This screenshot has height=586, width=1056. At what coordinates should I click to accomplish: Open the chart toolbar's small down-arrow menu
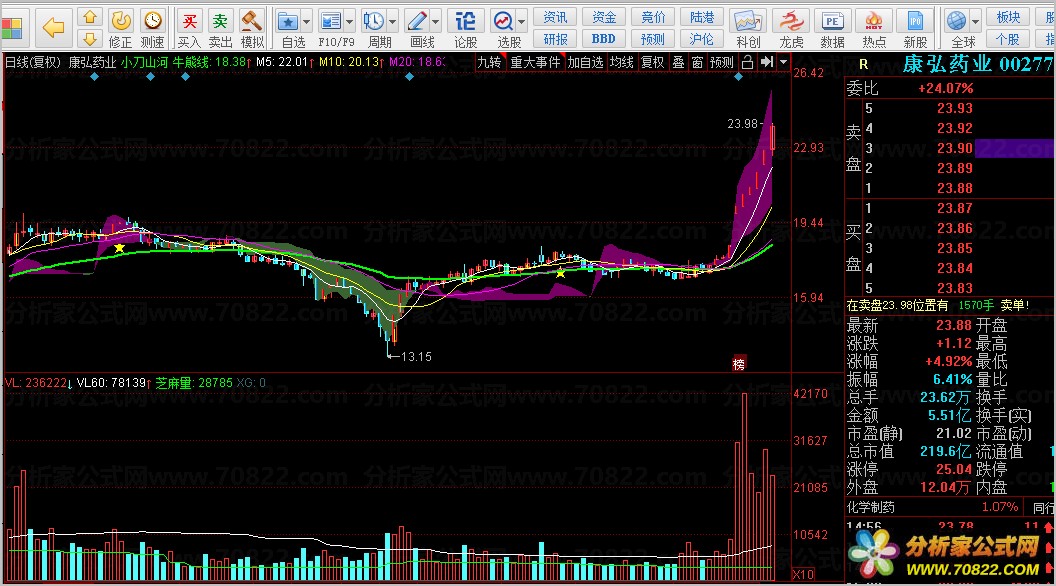coord(783,62)
